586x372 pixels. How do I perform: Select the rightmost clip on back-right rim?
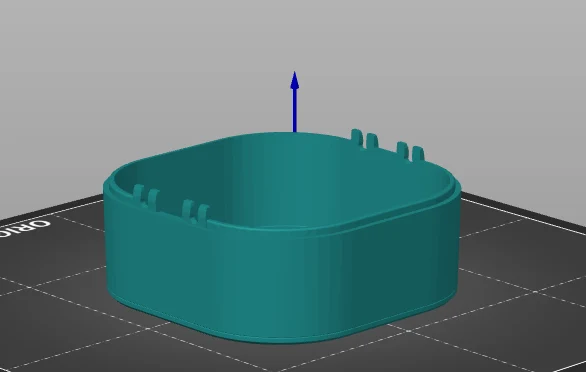point(418,154)
